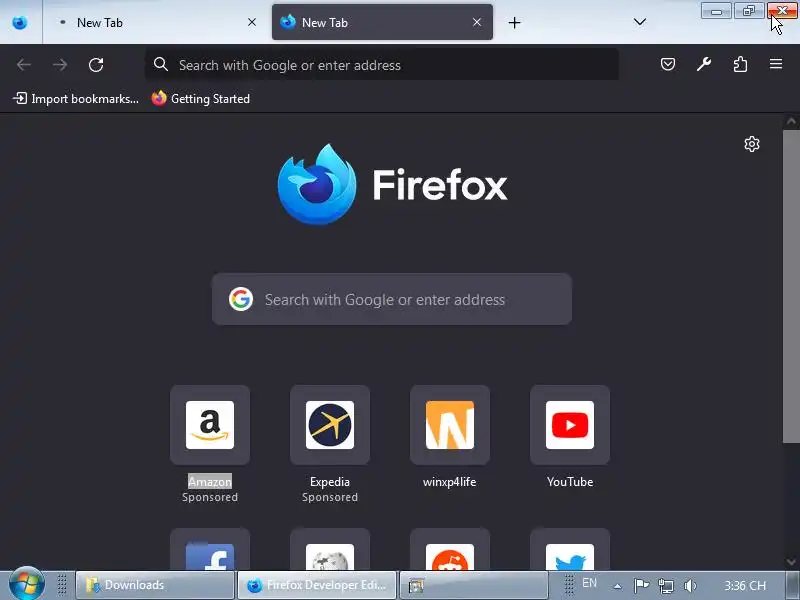Open the YouTube shortcut tile
This screenshot has width=800, height=600.
click(570, 425)
